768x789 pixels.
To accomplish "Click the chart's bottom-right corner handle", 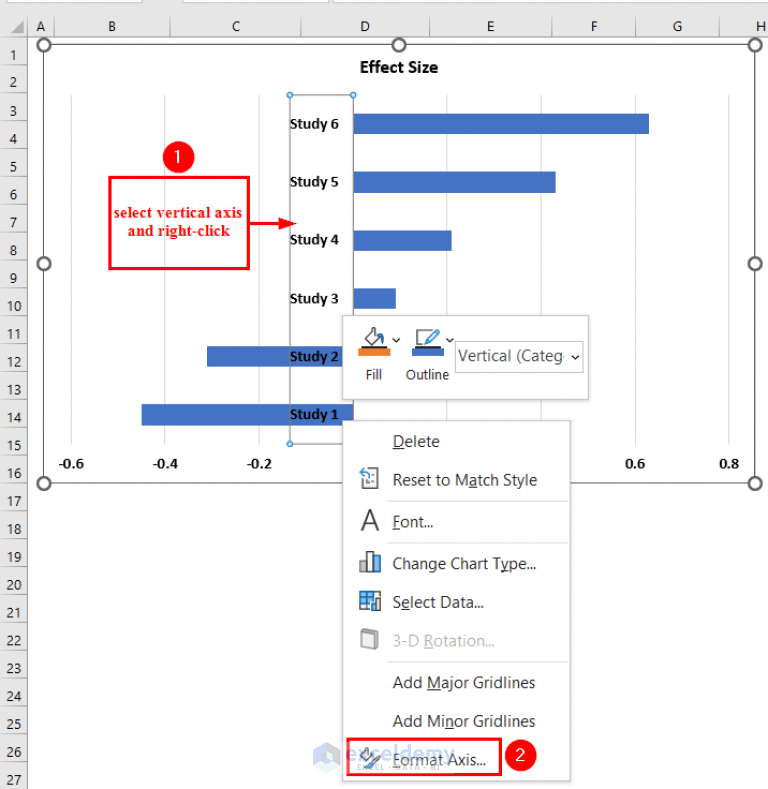I will coord(755,484).
